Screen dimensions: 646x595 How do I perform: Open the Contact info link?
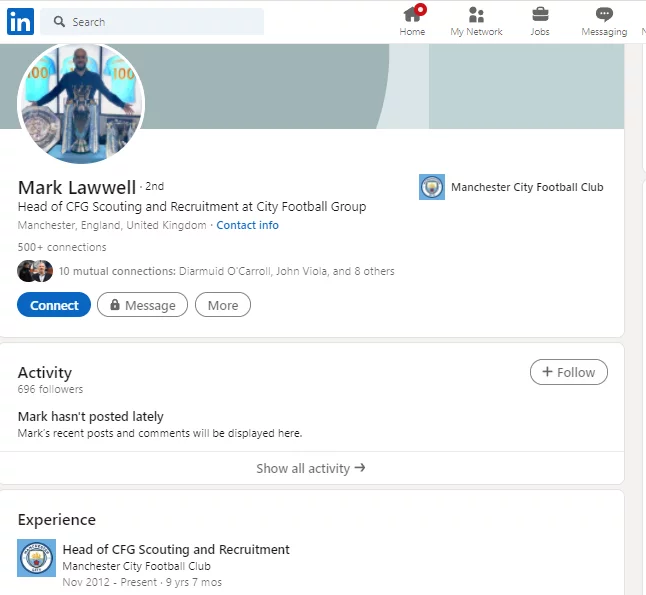point(247,225)
